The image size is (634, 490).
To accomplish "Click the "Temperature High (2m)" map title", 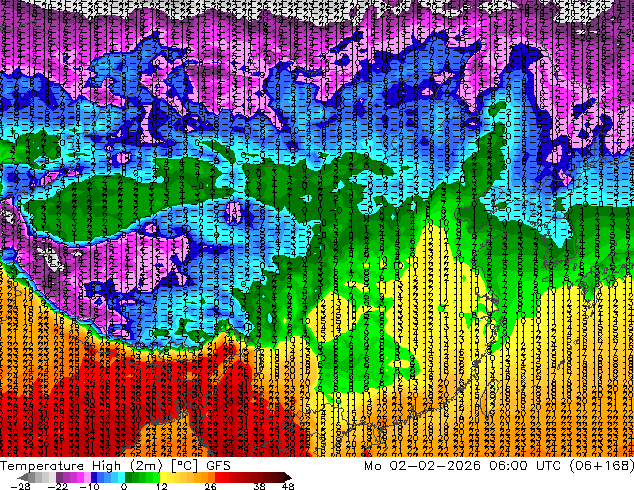I will [81, 466].
